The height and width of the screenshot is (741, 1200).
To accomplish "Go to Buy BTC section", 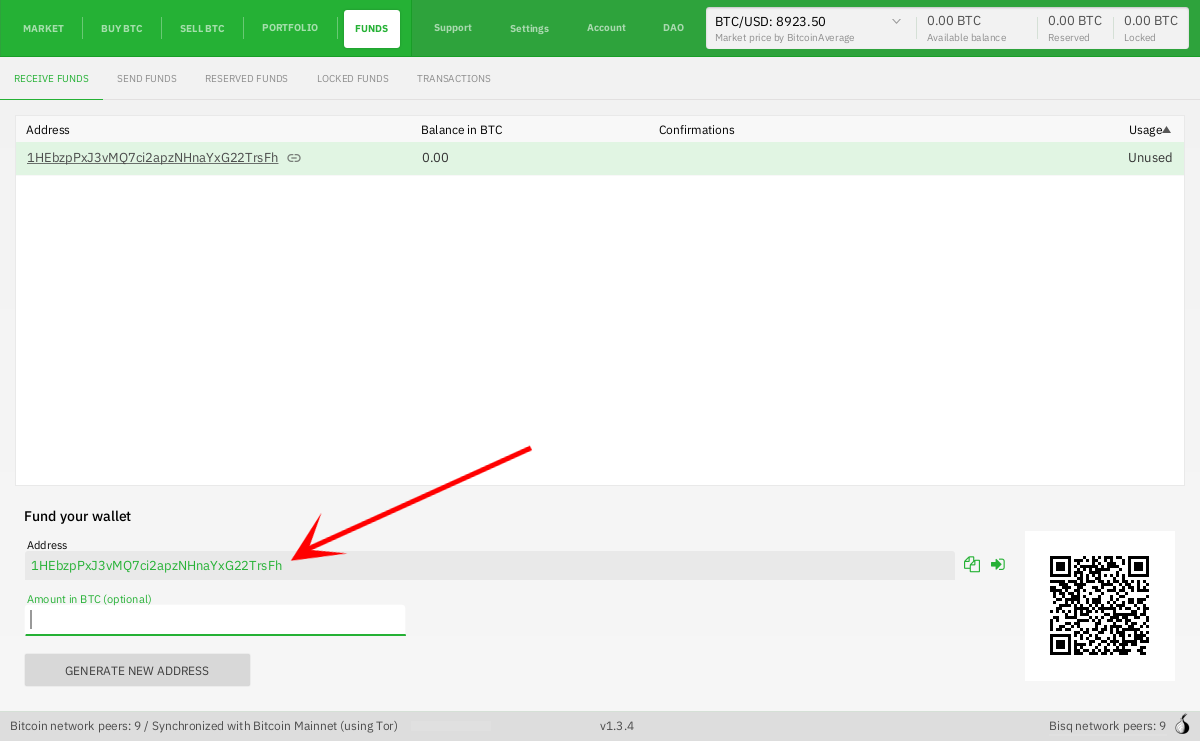I will pos(122,29).
